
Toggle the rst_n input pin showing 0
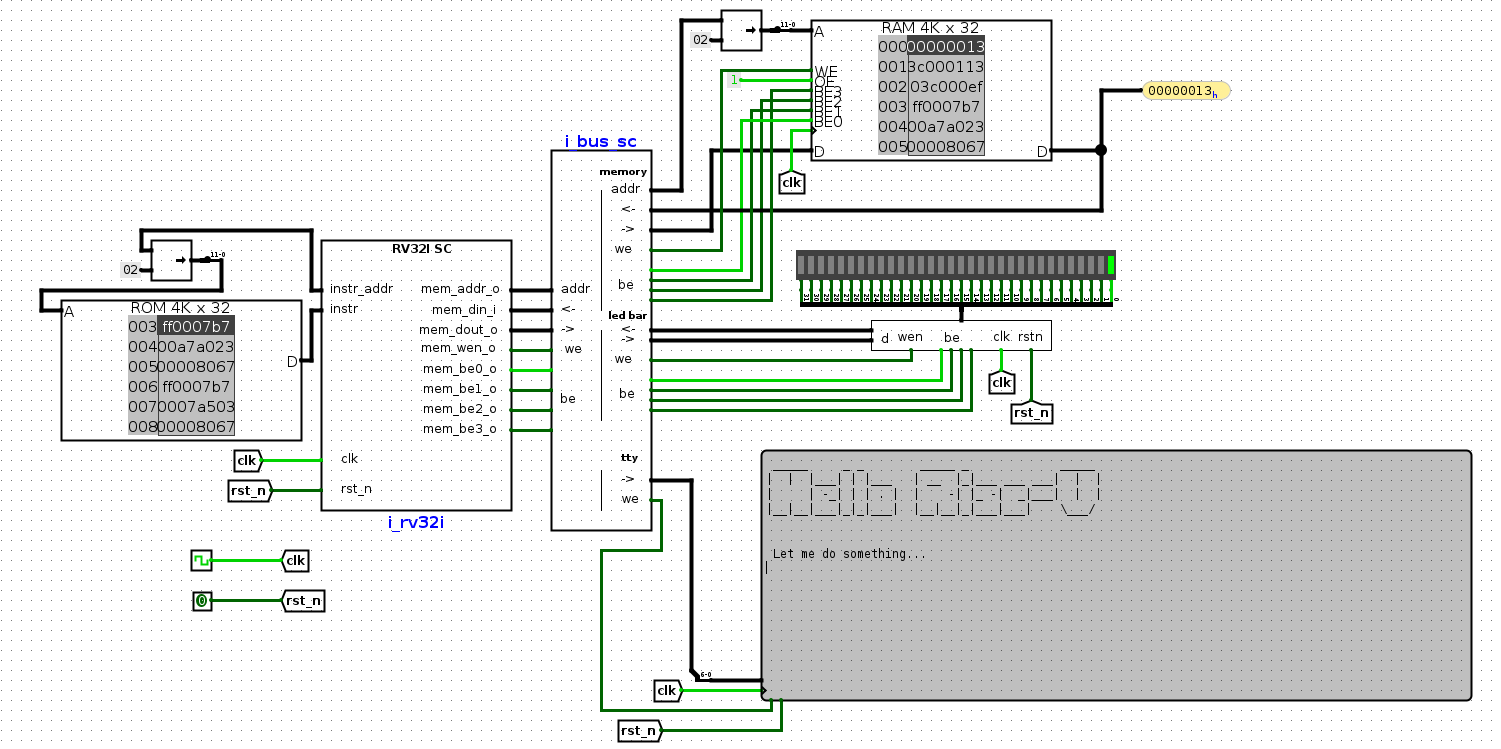click(x=201, y=601)
